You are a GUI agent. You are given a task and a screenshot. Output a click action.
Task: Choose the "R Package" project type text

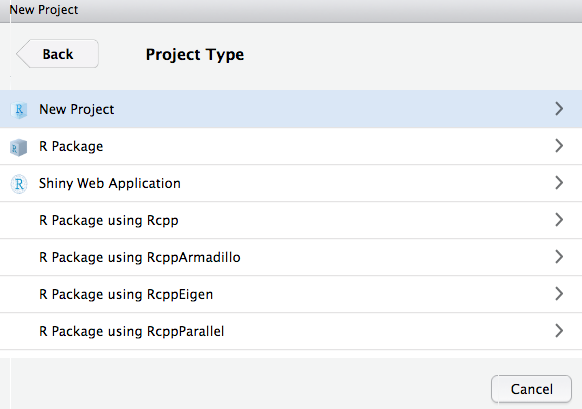point(71,147)
